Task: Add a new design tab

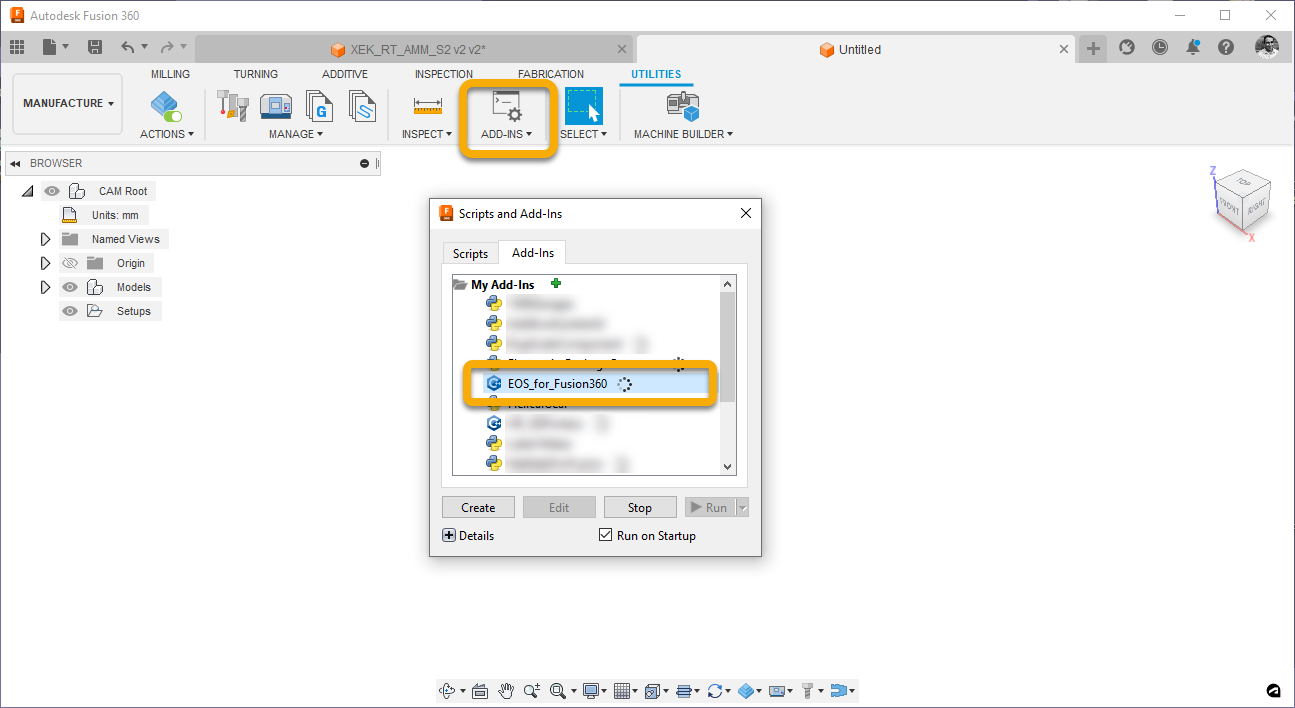Action: (1093, 48)
